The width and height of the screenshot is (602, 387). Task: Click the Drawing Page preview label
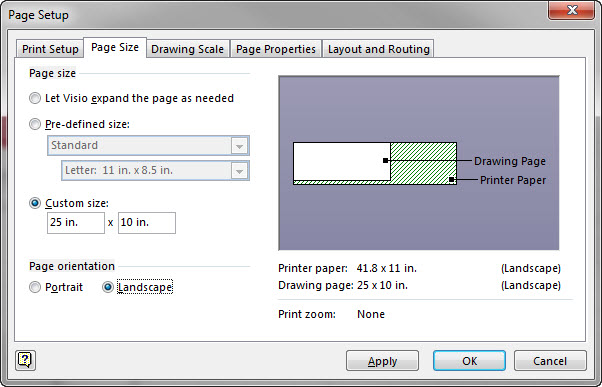click(510, 161)
